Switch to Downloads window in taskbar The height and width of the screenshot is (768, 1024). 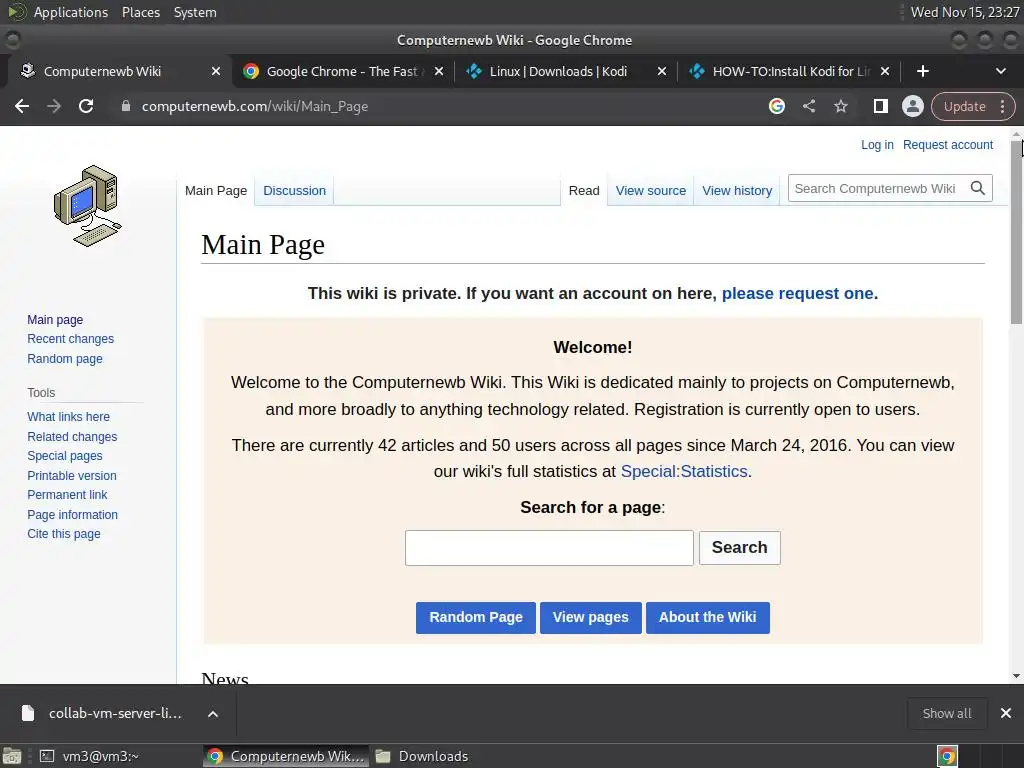(422, 756)
